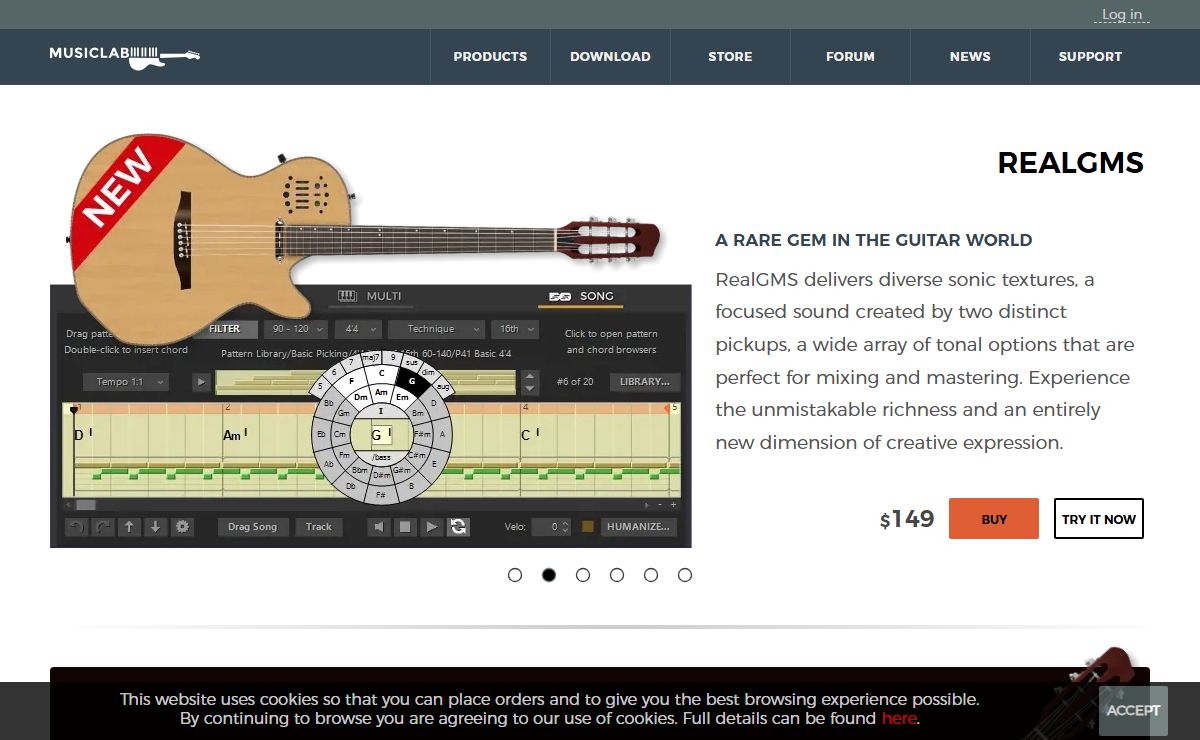Image resolution: width=1200 pixels, height=740 pixels.
Task: Click the MusicLab guitar logo
Action: [124, 56]
